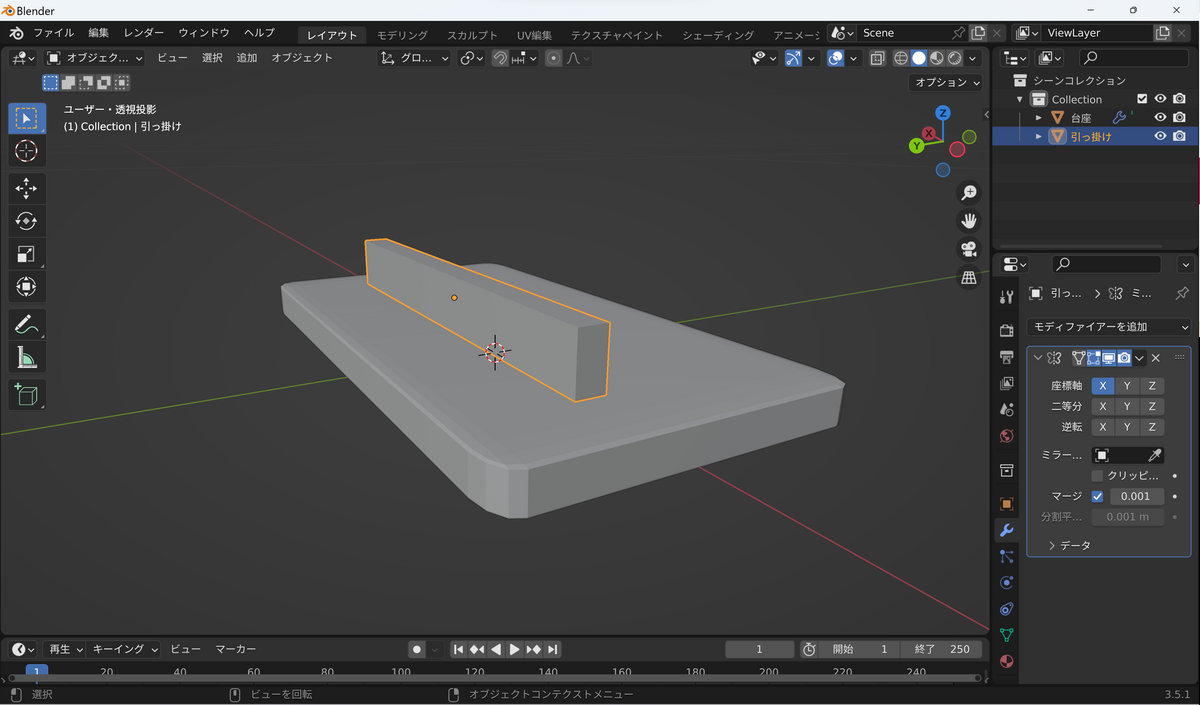
Task: Select the Select Box tool
Action: (x=27, y=118)
